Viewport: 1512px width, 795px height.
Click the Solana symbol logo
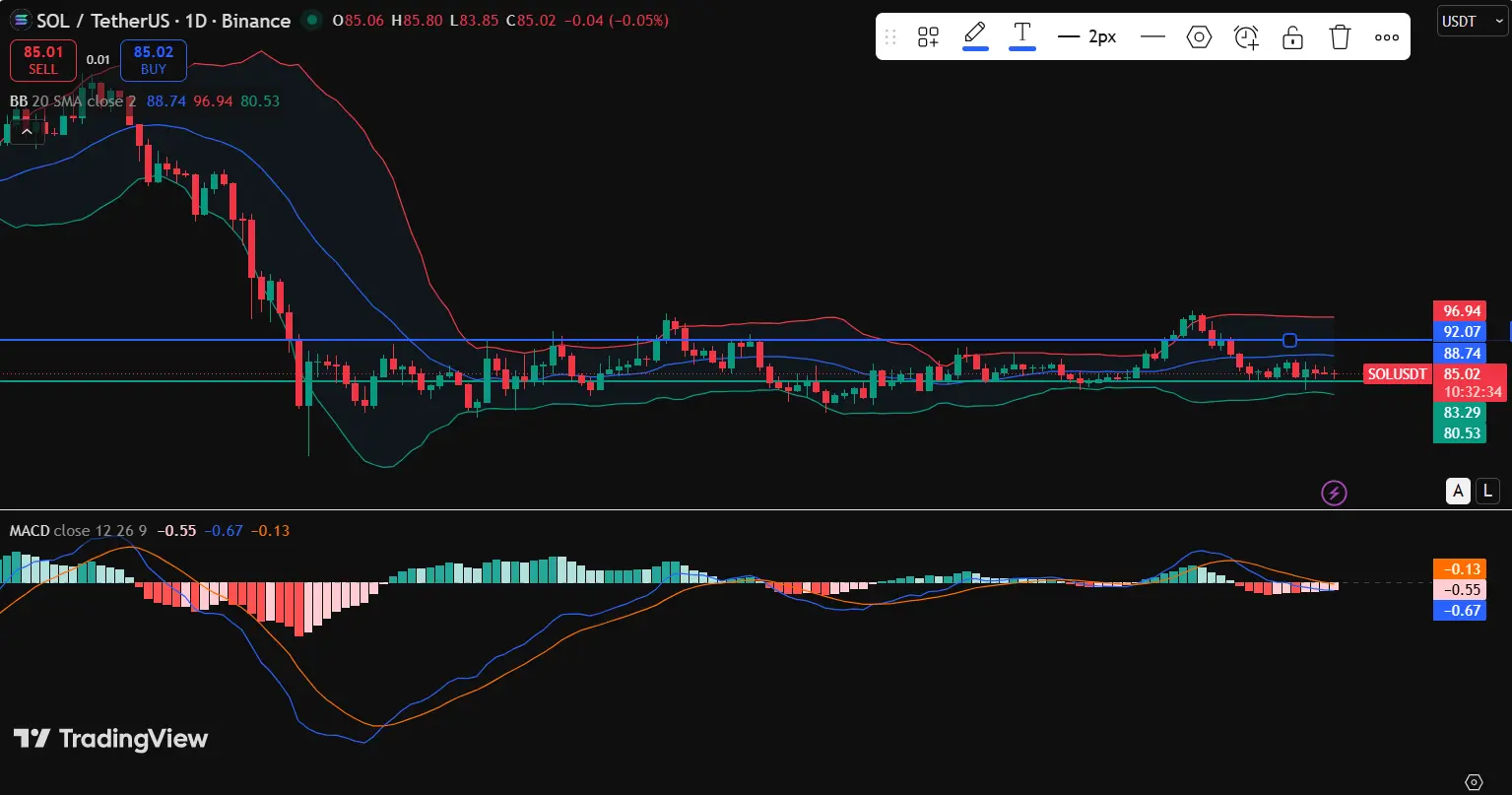[20, 20]
